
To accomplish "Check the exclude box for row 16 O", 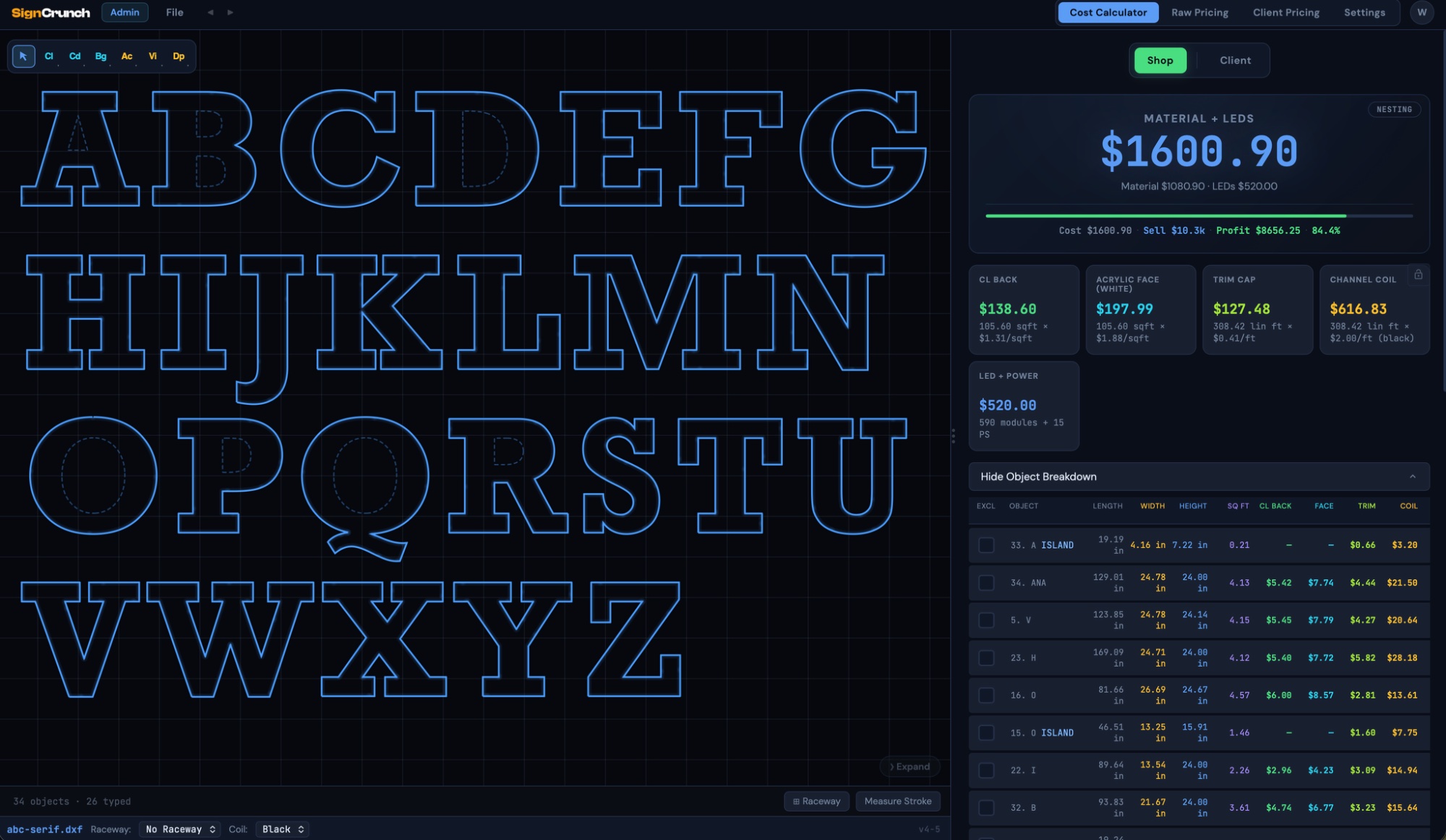I will click(x=985, y=695).
